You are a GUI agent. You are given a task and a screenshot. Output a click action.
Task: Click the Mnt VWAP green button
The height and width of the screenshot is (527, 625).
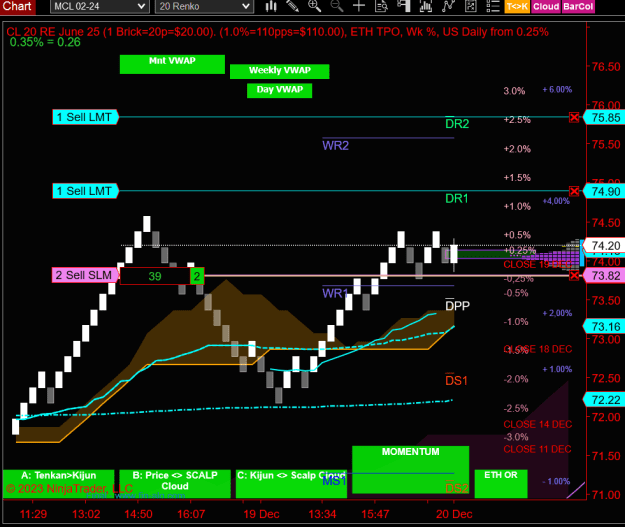click(172, 64)
